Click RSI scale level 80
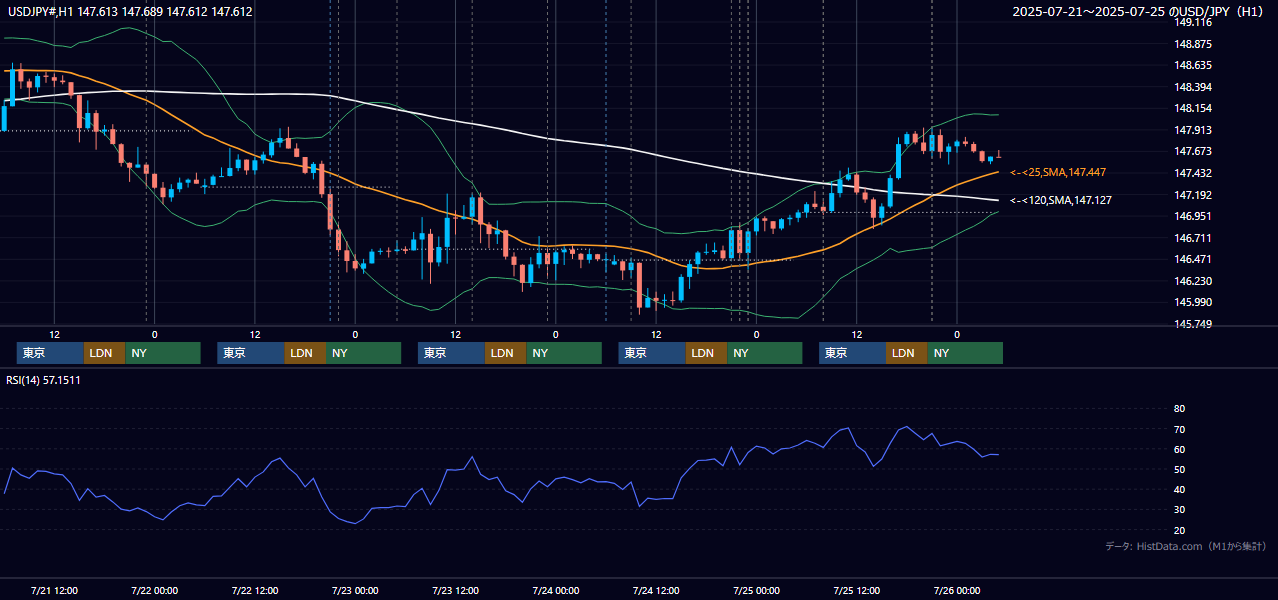Viewport: 1278px width, 600px height. pyautogui.click(x=1179, y=409)
